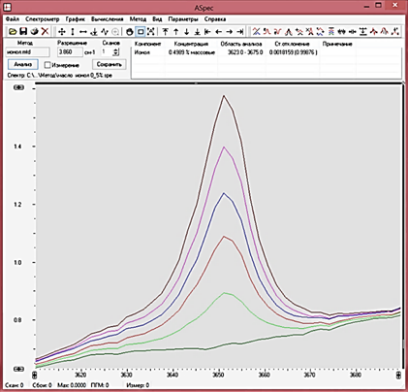The height and width of the screenshot is (392, 408).
Task: Maximize the ASpec window
Action: point(378,5)
